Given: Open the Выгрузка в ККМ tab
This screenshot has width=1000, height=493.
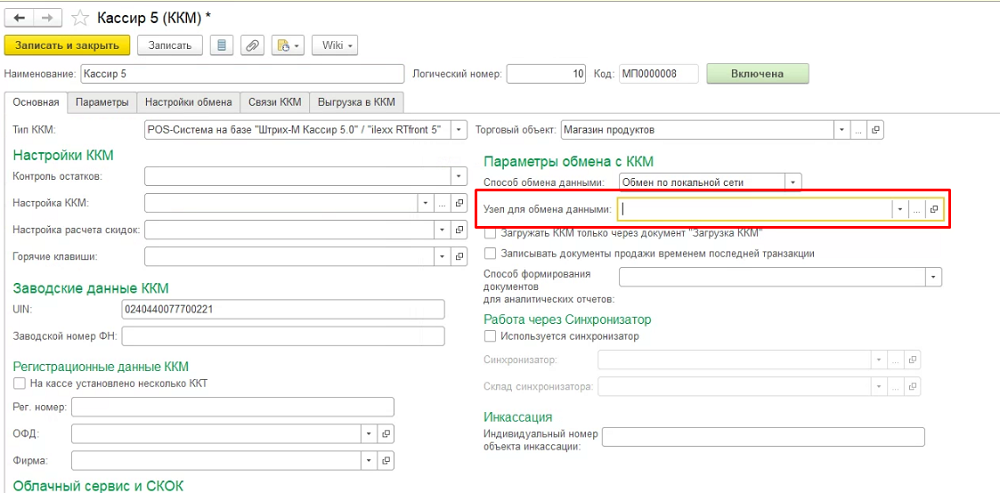Looking at the screenshot, I should click(356, 102).
